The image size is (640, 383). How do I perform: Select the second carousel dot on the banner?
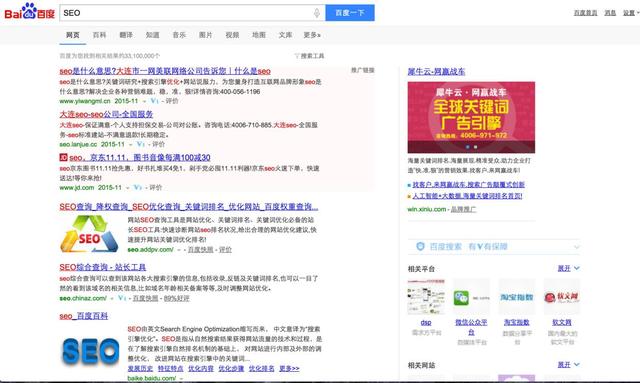click(x=475, y=147)
